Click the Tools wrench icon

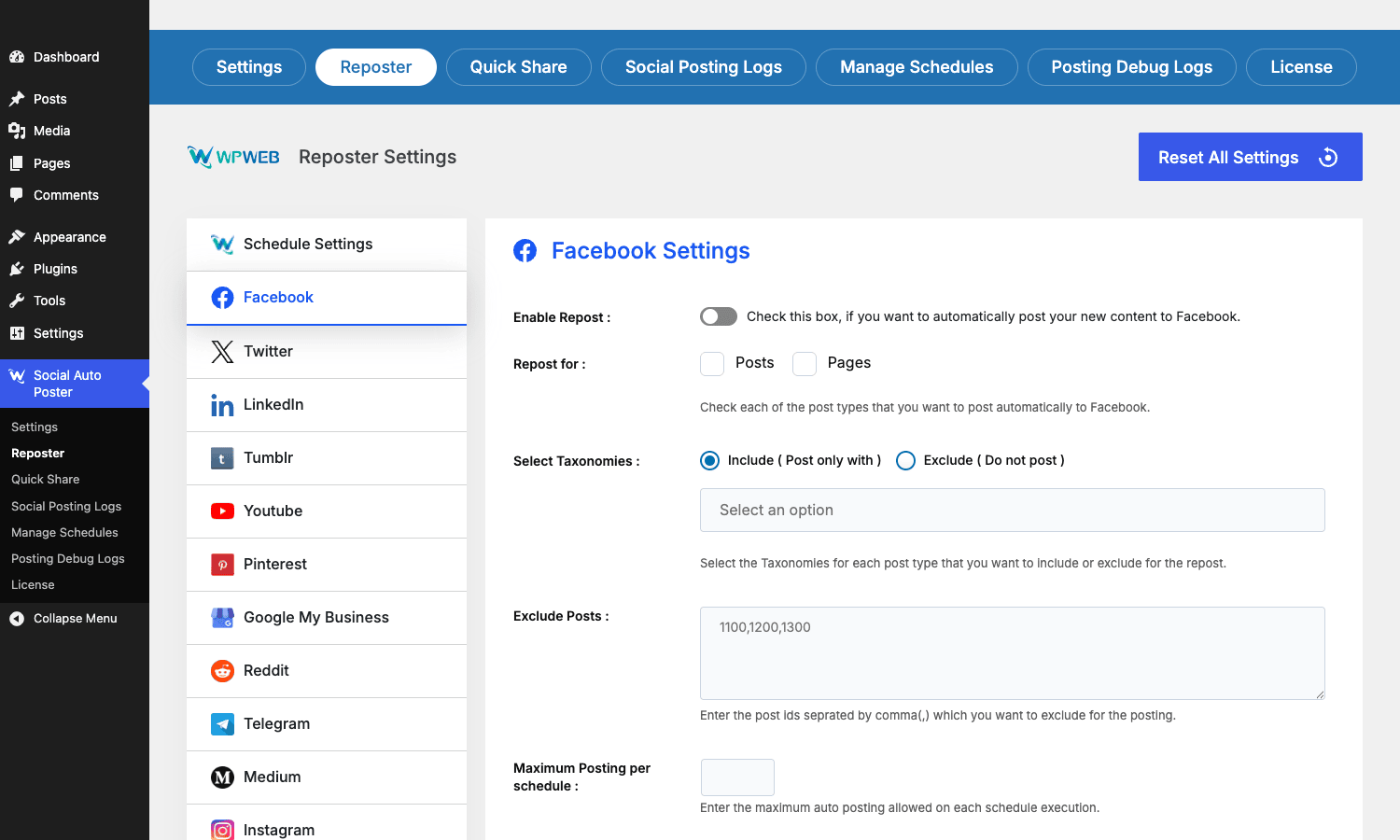(17, 301)
